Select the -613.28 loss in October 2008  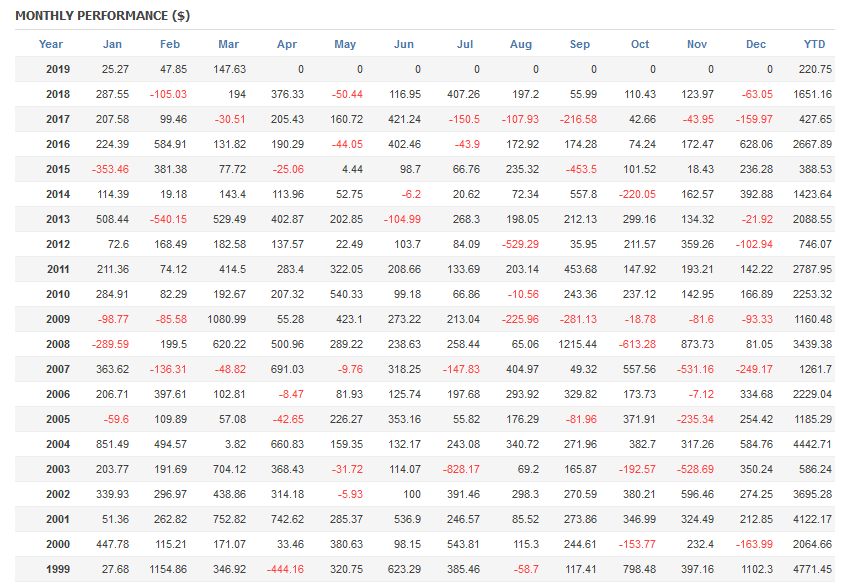pos(636,344)
